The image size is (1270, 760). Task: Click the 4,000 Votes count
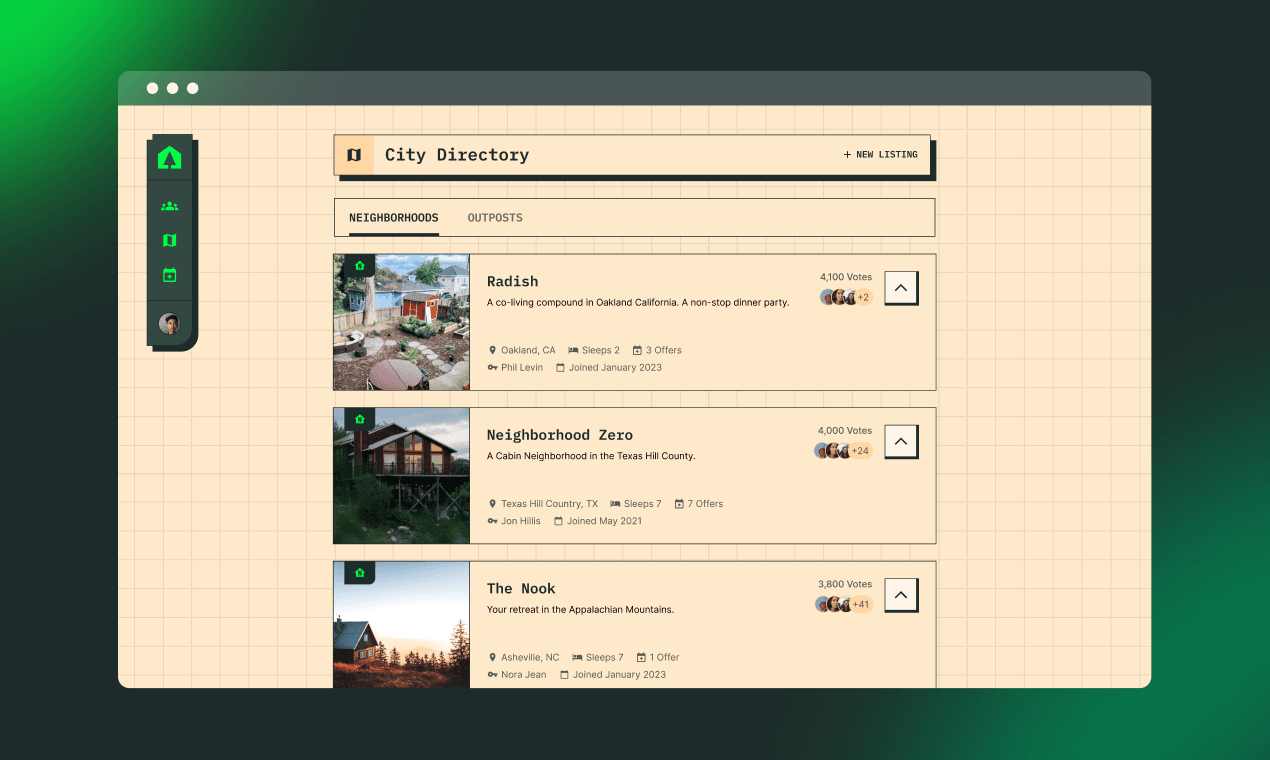pos(845,431)
